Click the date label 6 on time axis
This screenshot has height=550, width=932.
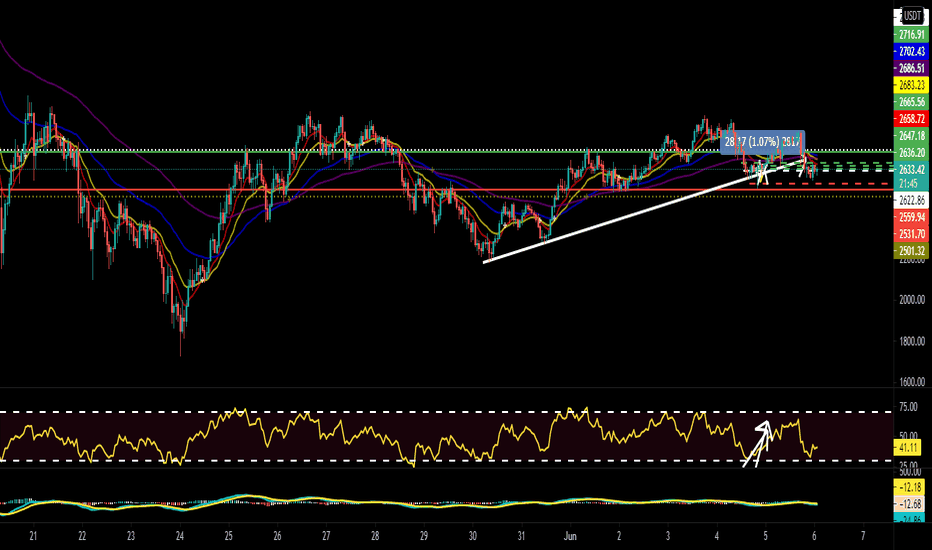814,536
